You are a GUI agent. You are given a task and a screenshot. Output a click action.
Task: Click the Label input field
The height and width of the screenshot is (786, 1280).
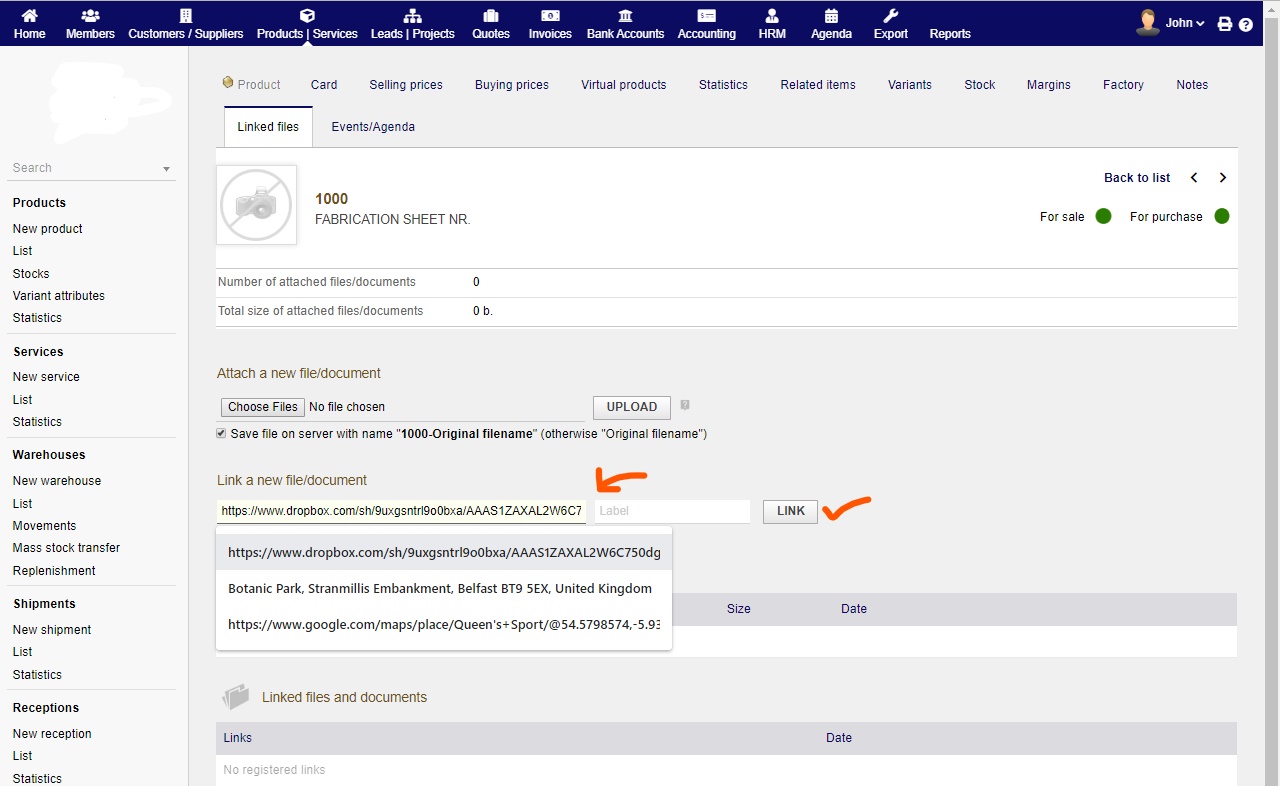pos(672,511)
